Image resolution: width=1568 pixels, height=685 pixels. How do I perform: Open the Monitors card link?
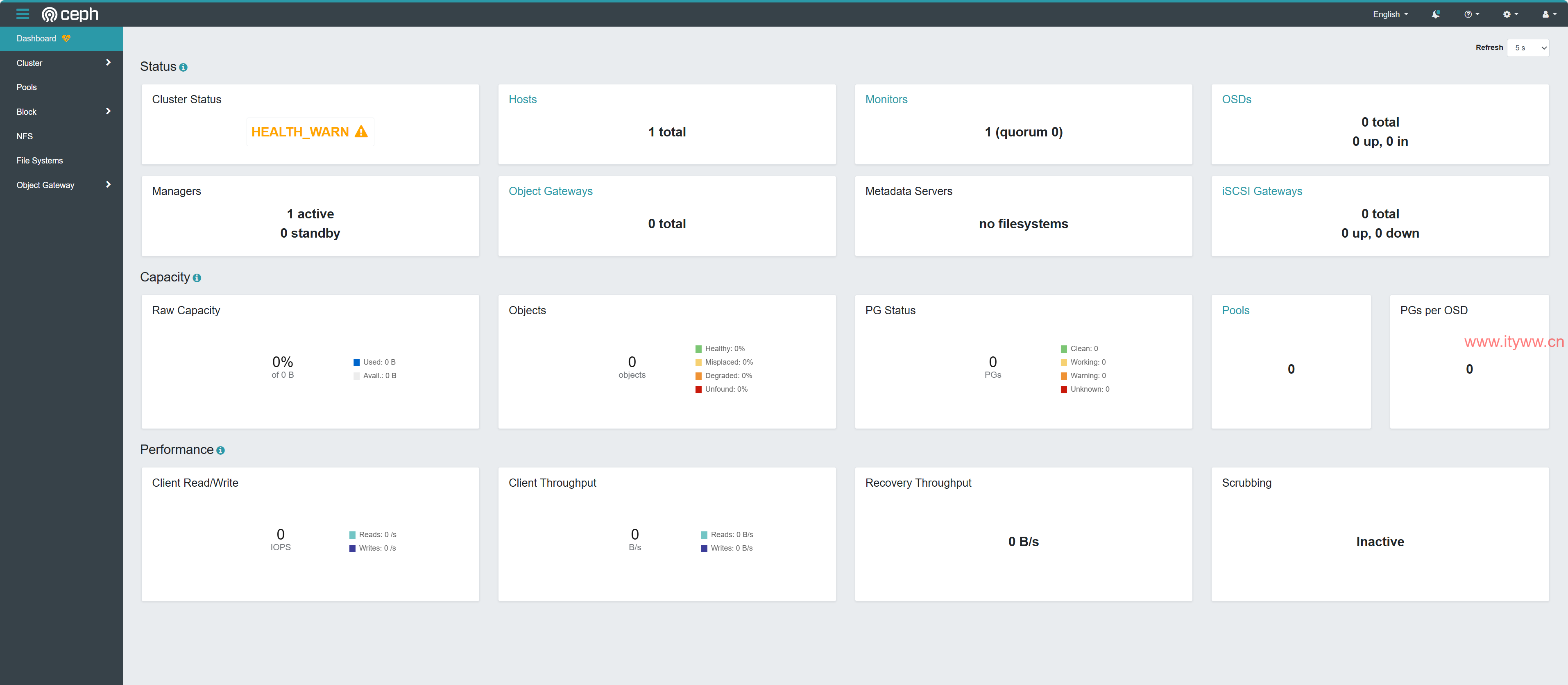886,99
